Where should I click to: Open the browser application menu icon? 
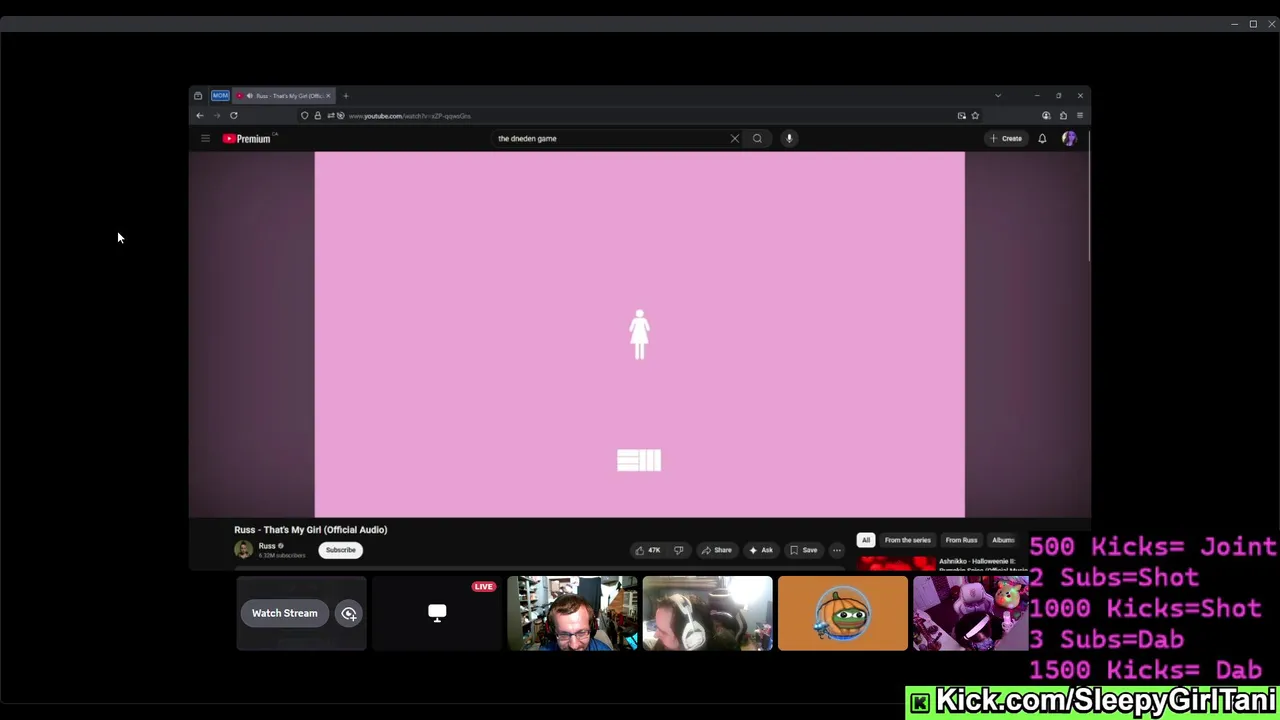1080,116
